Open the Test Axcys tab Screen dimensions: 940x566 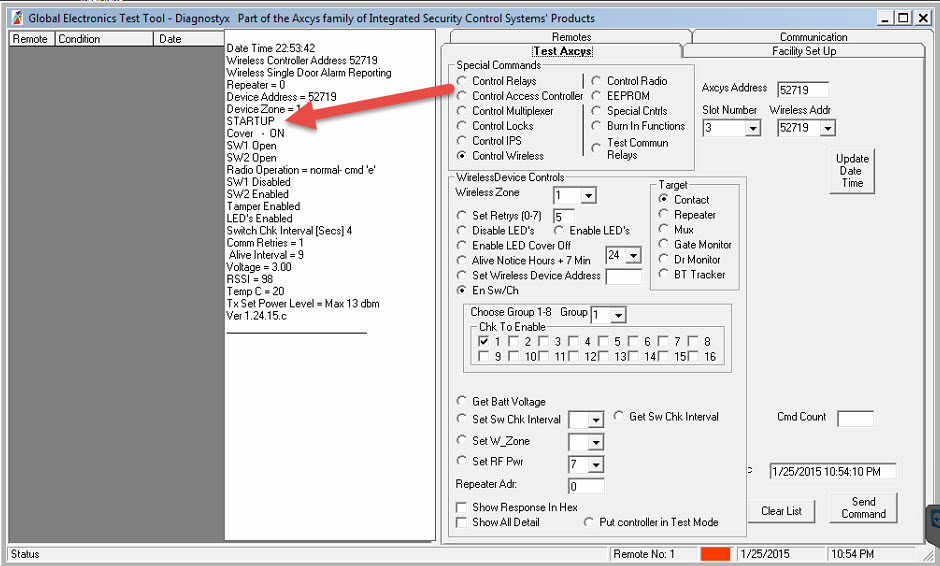(562, 52)
